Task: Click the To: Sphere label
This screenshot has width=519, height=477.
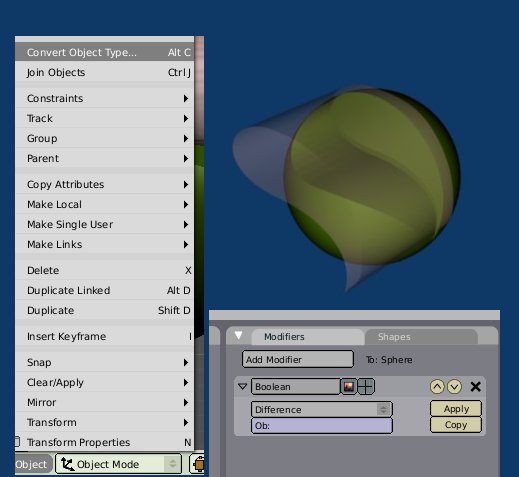Action: [389, 360]
